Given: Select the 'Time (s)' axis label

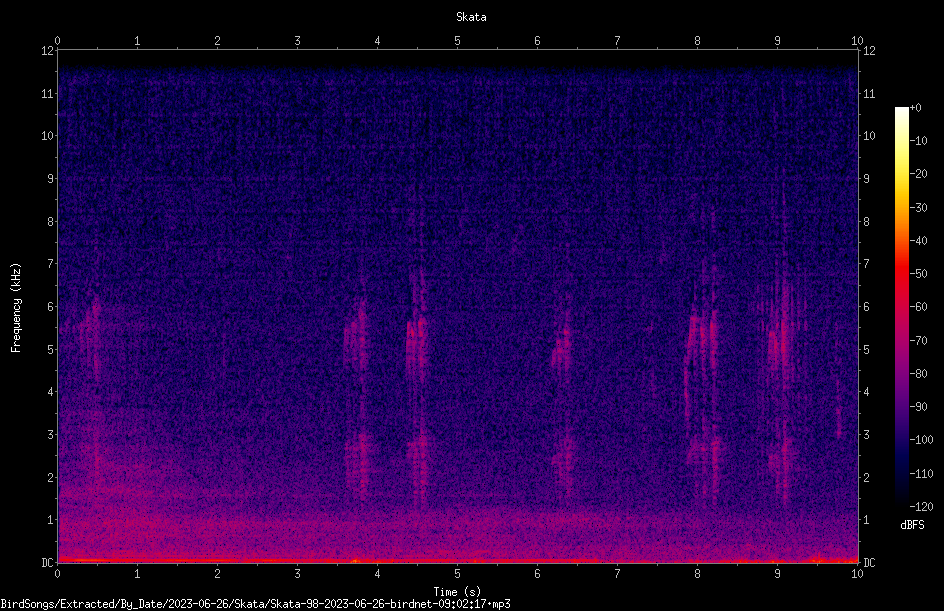Looking at the screenshot, I should (x=457, y=592).
